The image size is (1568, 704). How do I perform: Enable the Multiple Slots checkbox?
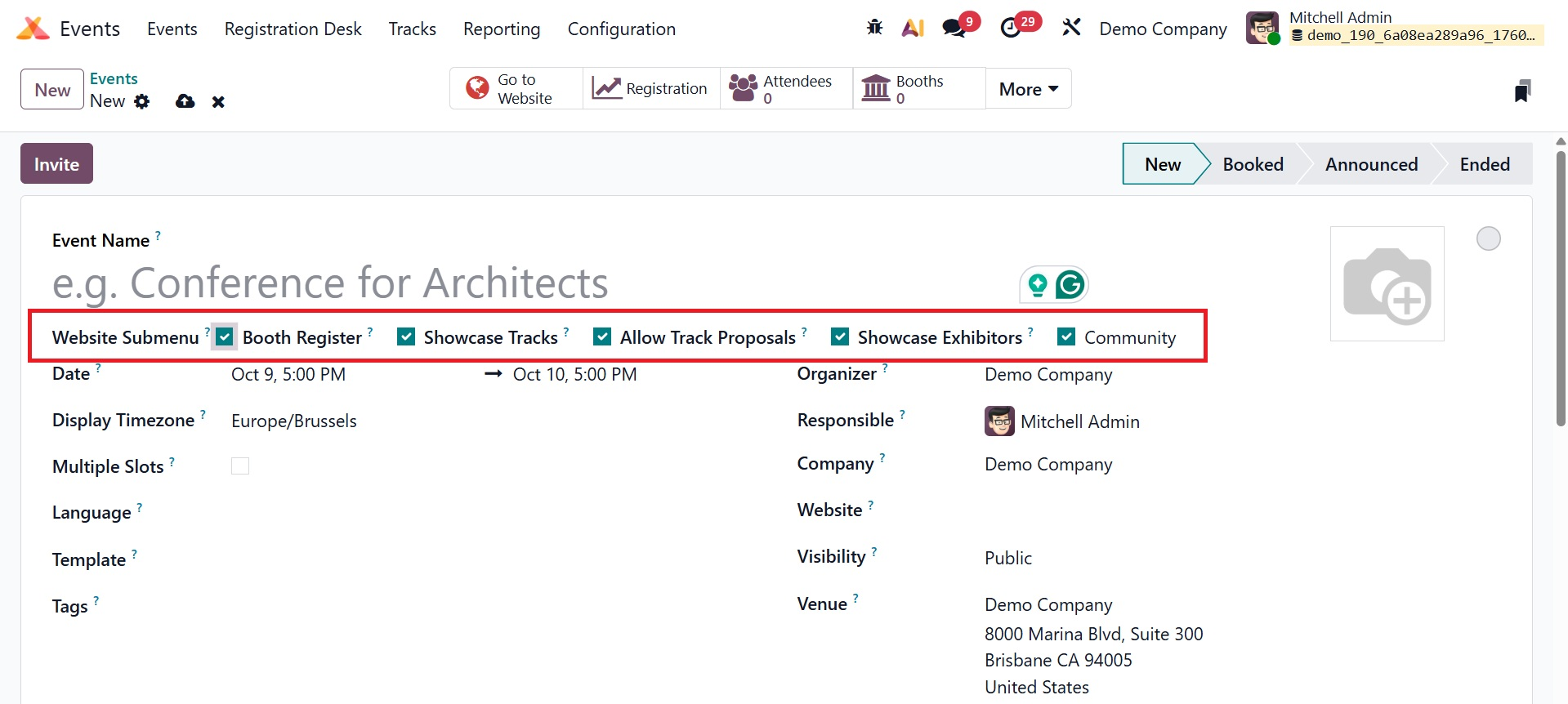[240, 466]
